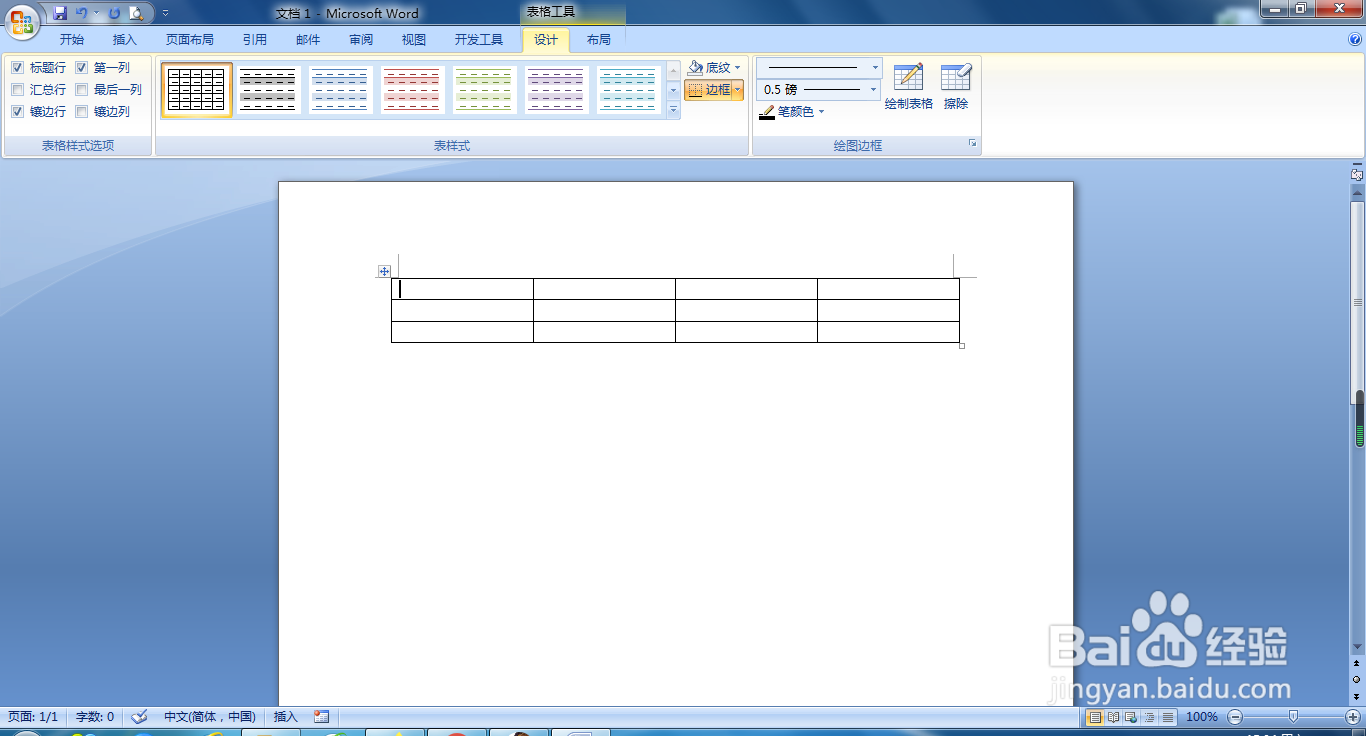Open the 笔颜色 dropdown arrow
This screenshot has height=736, width=1366.
822,112
